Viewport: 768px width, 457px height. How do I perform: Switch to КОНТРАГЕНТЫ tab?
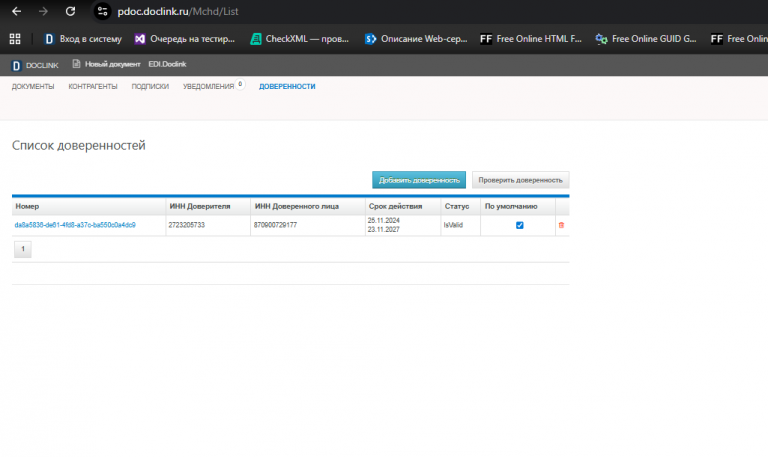(x=93, y=86)
